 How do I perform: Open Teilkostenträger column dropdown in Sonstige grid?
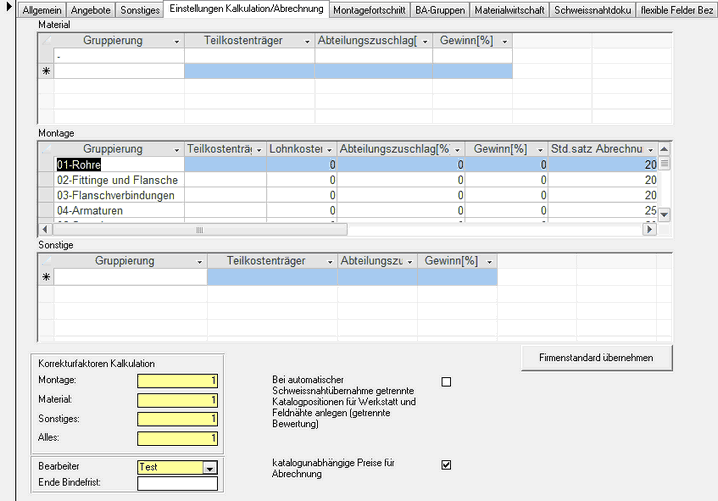click(x=328, y=261)
